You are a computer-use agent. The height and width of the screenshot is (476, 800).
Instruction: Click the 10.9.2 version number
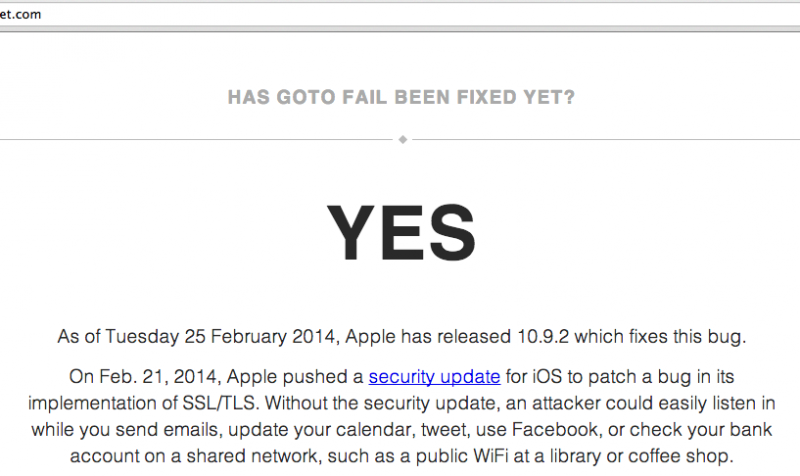tap(543, 337)
